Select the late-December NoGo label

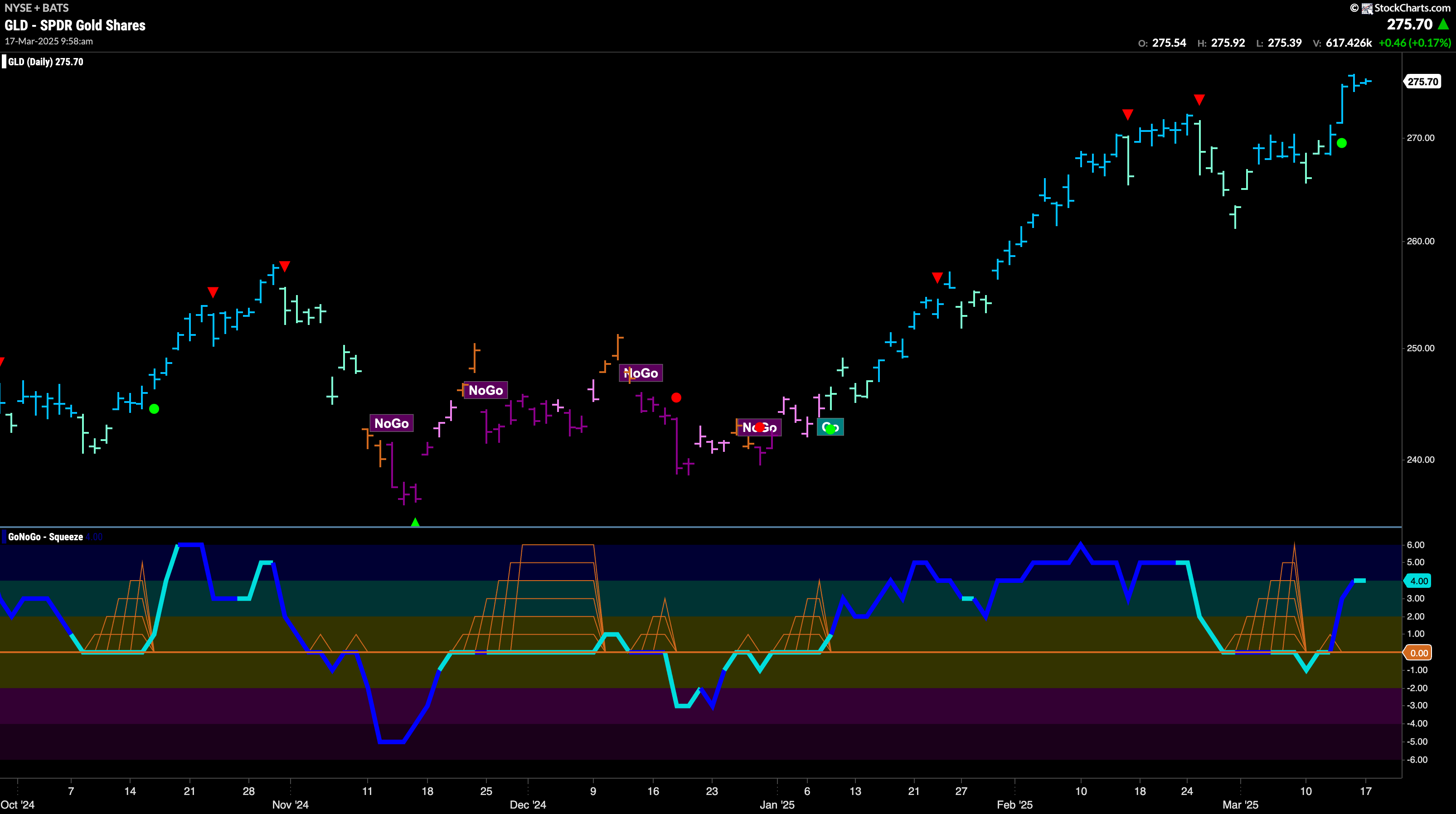pos(760,427)
